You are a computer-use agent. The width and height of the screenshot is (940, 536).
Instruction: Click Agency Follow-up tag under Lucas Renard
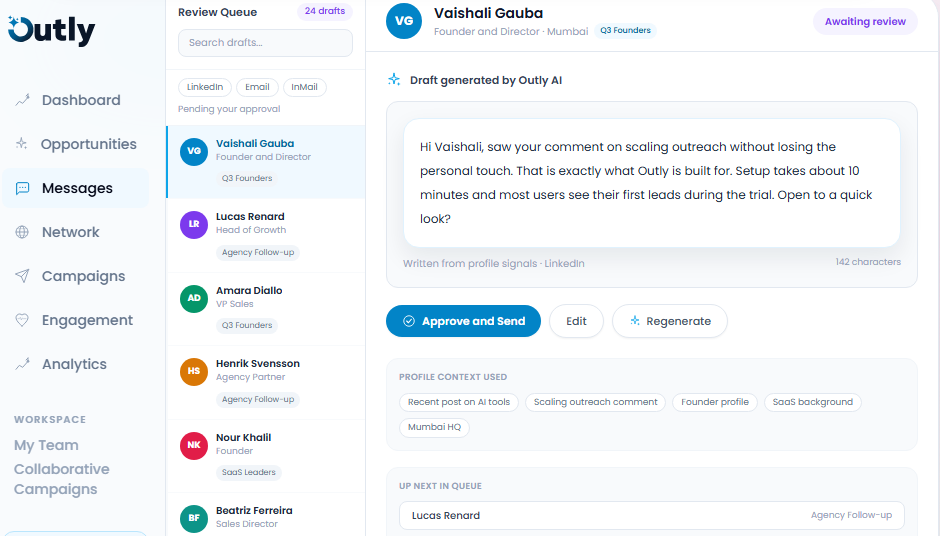(258, 252)
